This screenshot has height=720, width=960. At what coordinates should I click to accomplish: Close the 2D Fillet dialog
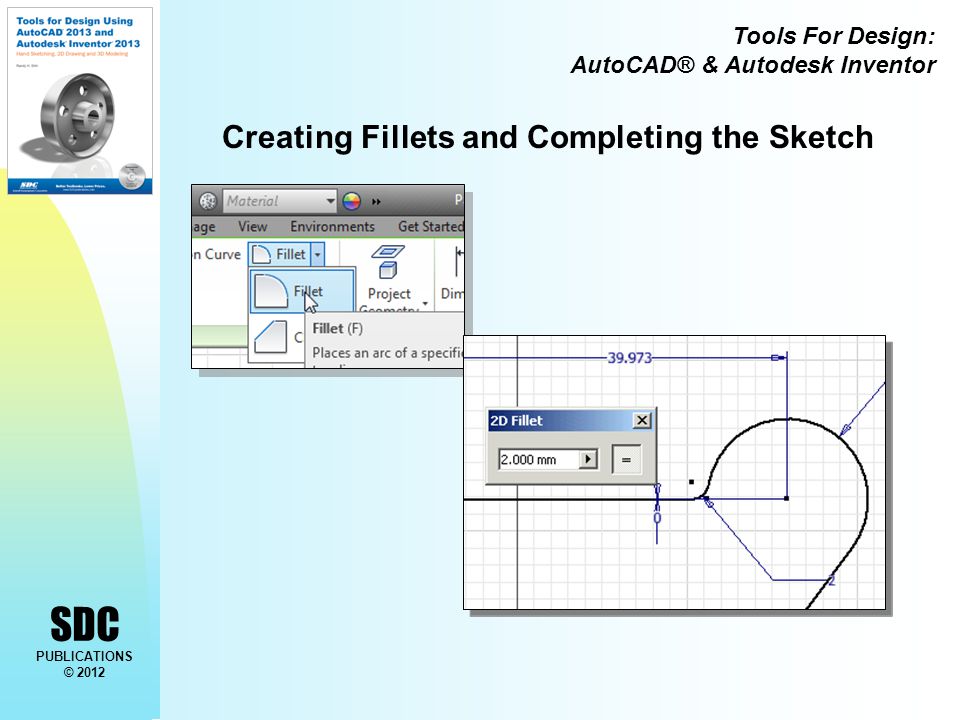click(x=642, y=421)
